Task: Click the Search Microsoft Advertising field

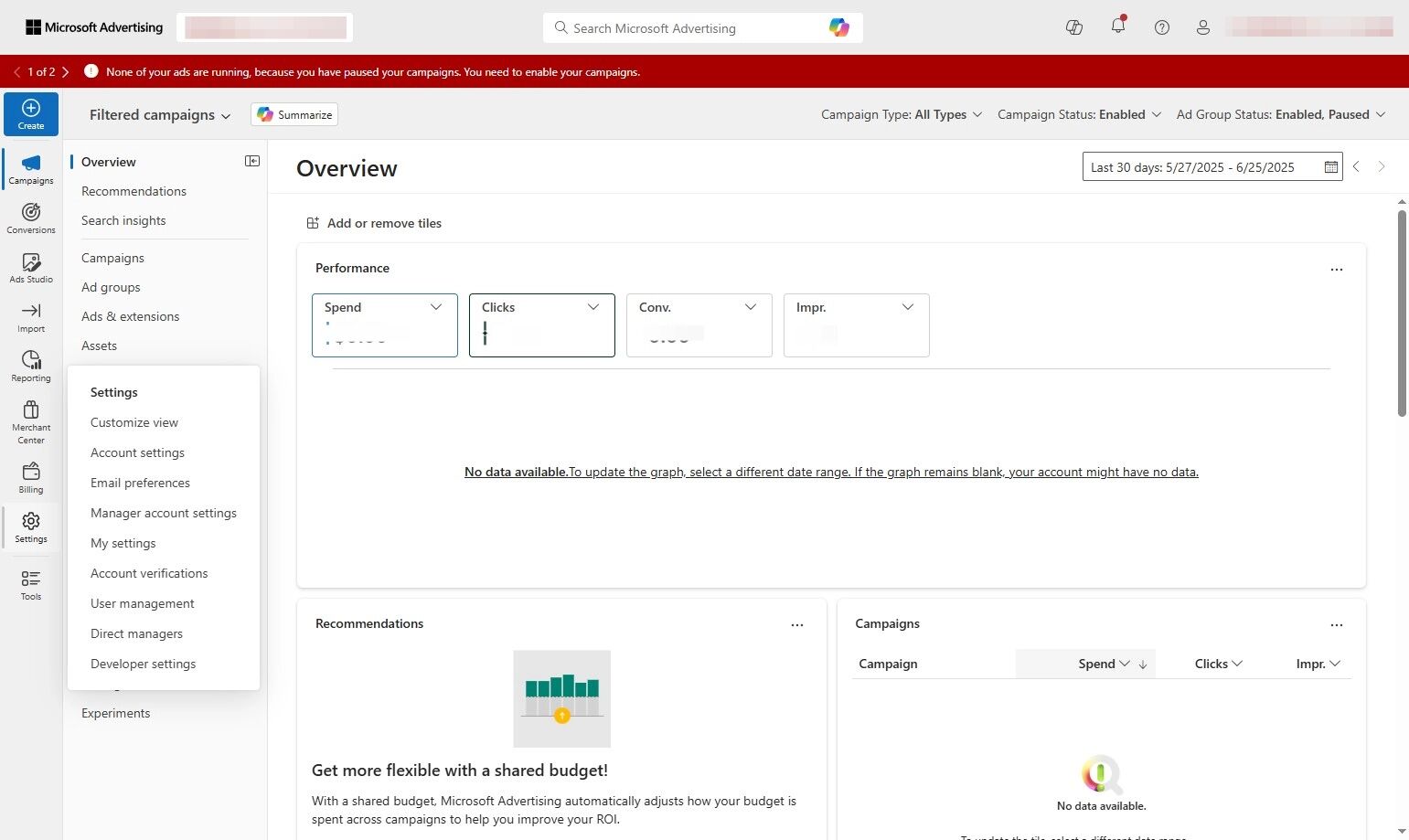Action: pos(702,28)
